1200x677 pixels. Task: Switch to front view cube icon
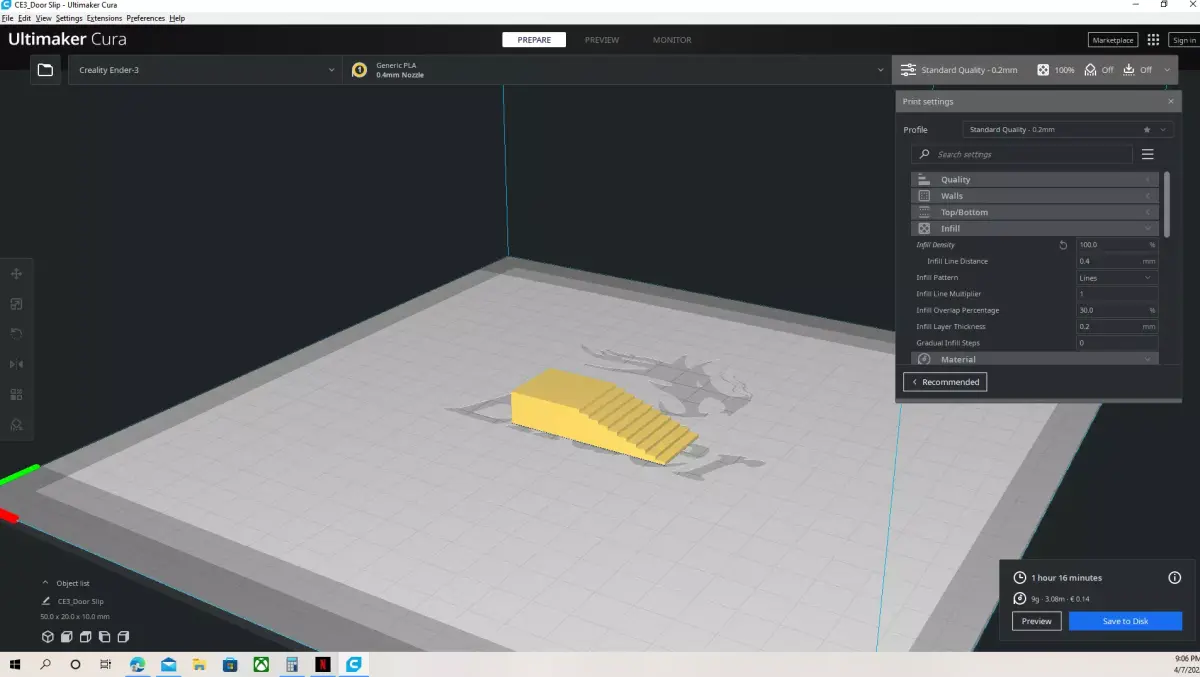click(66, 637)
